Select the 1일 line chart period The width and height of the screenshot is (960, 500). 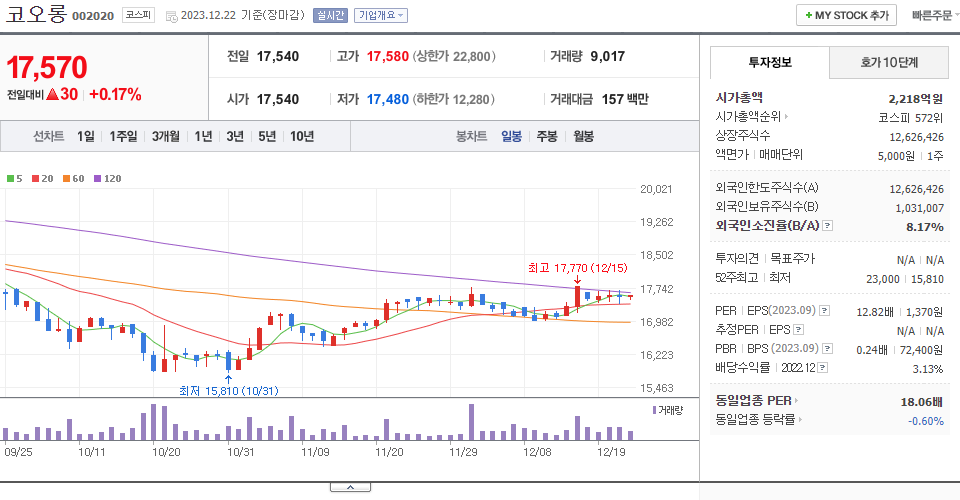[86, 136]
